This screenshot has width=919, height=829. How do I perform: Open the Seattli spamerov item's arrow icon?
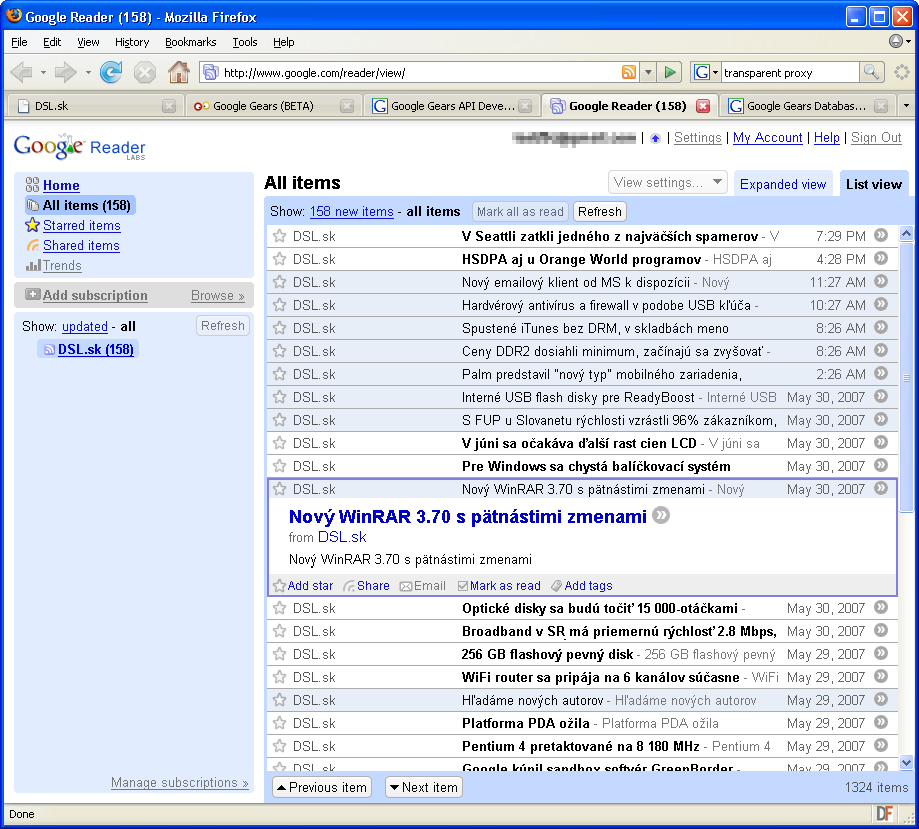click(880, 235)
